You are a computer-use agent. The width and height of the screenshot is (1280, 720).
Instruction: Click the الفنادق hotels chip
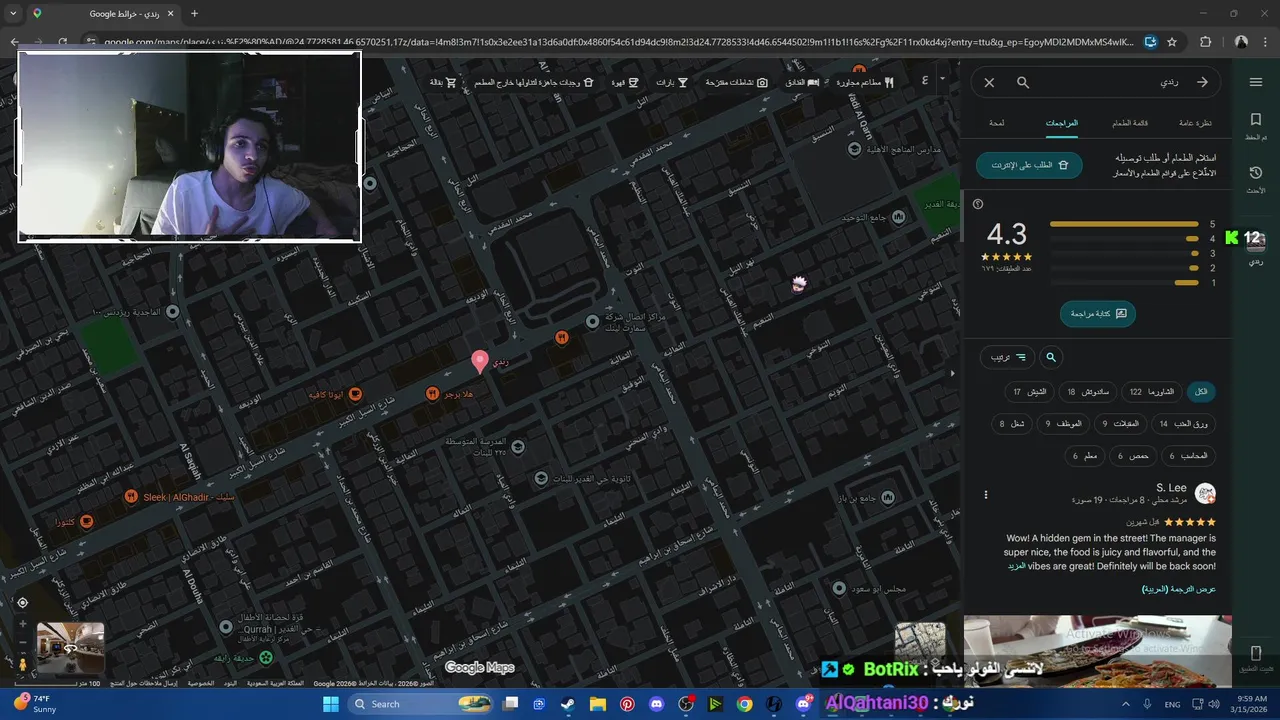[802, 82]
